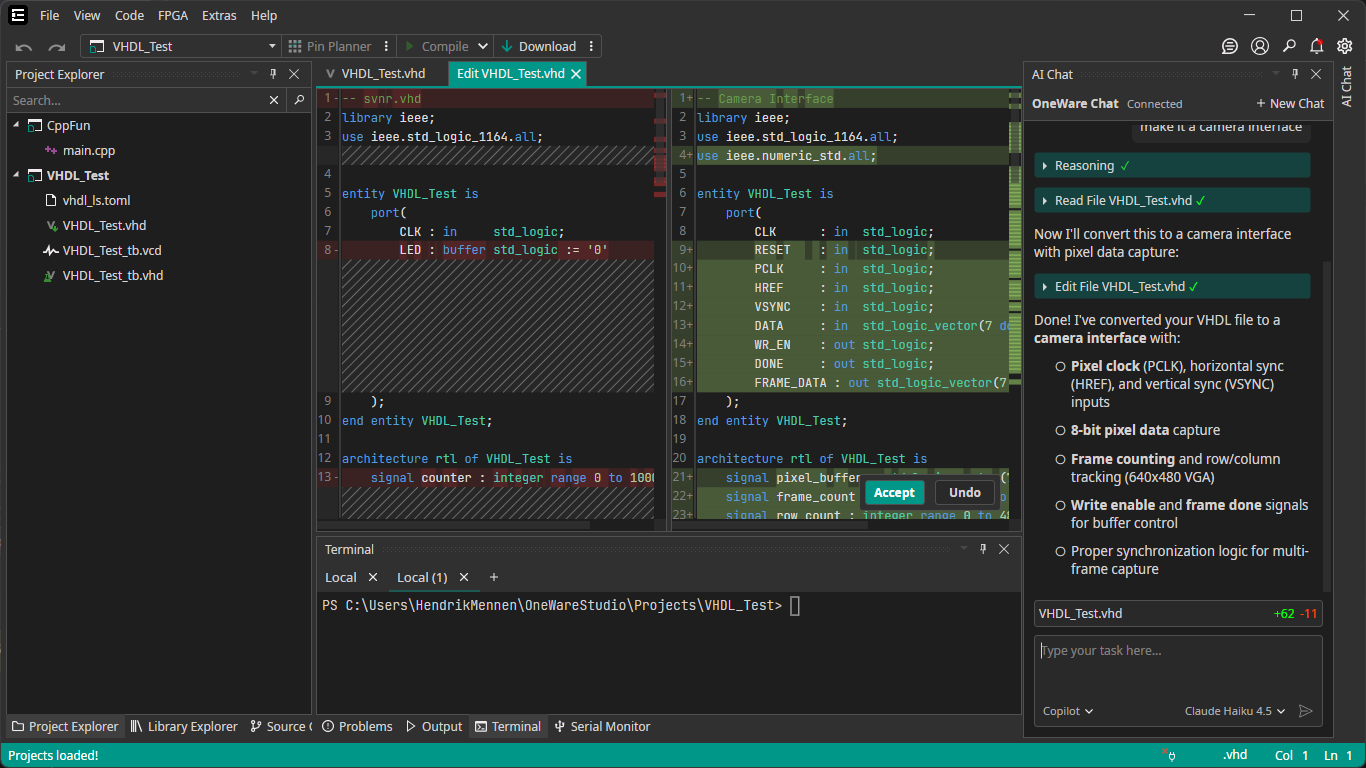Pin the Terminal panel
Screen dimensions: 1366x768
pos(983,549)
